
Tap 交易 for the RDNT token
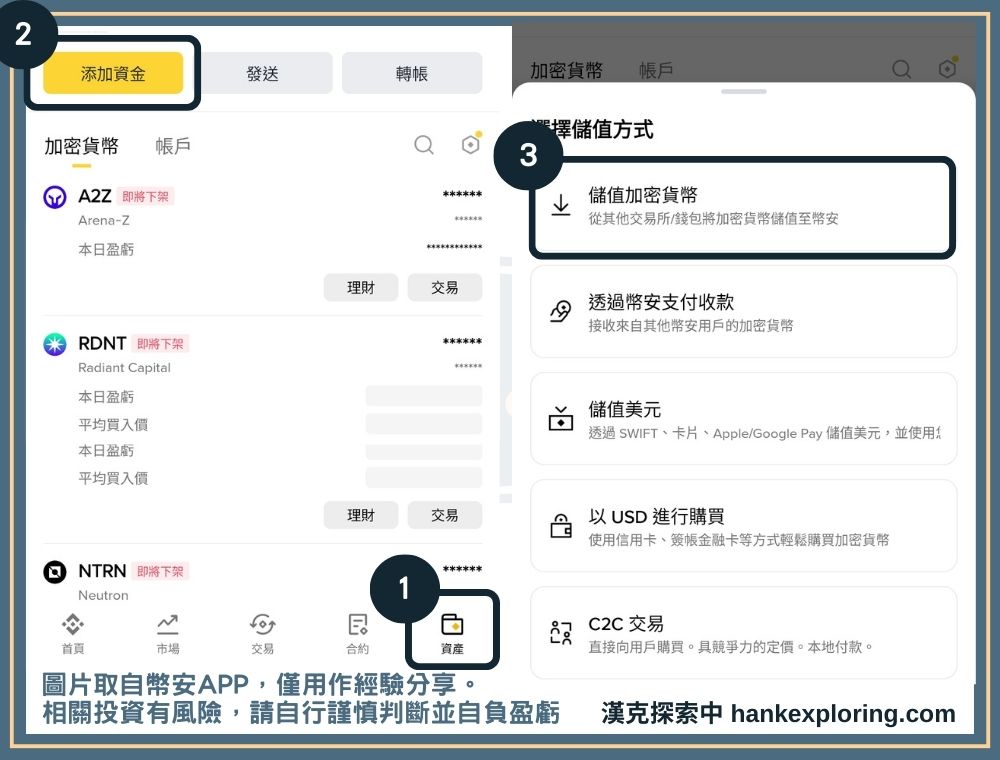[x=445, y=515]
